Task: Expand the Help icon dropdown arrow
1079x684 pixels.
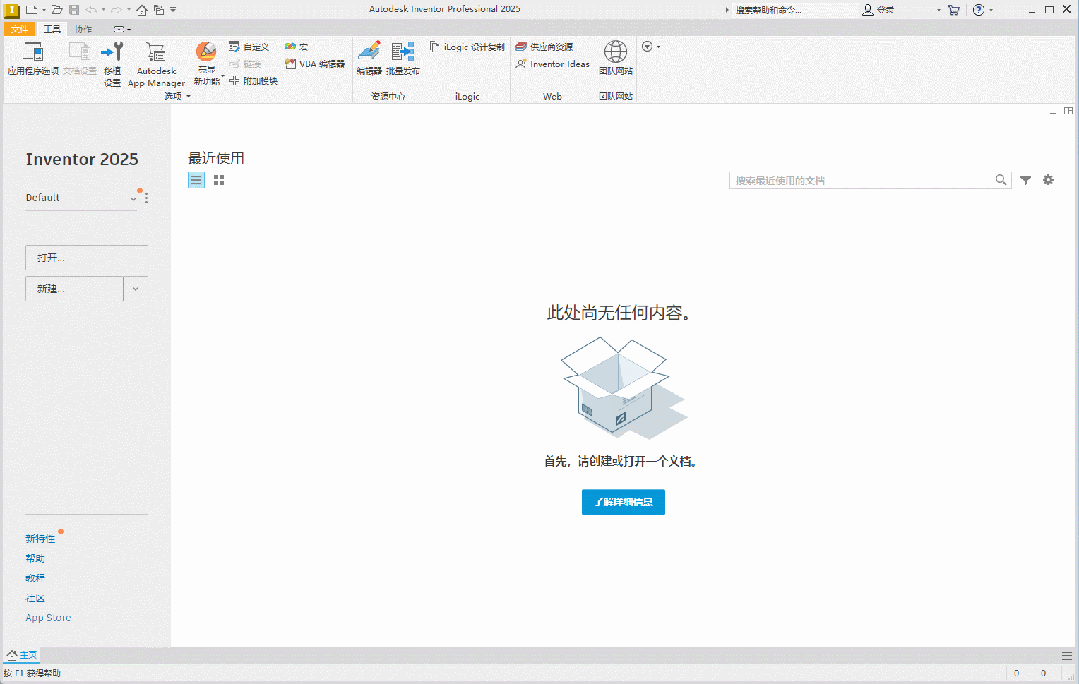Action: click(x=991, y=10)
